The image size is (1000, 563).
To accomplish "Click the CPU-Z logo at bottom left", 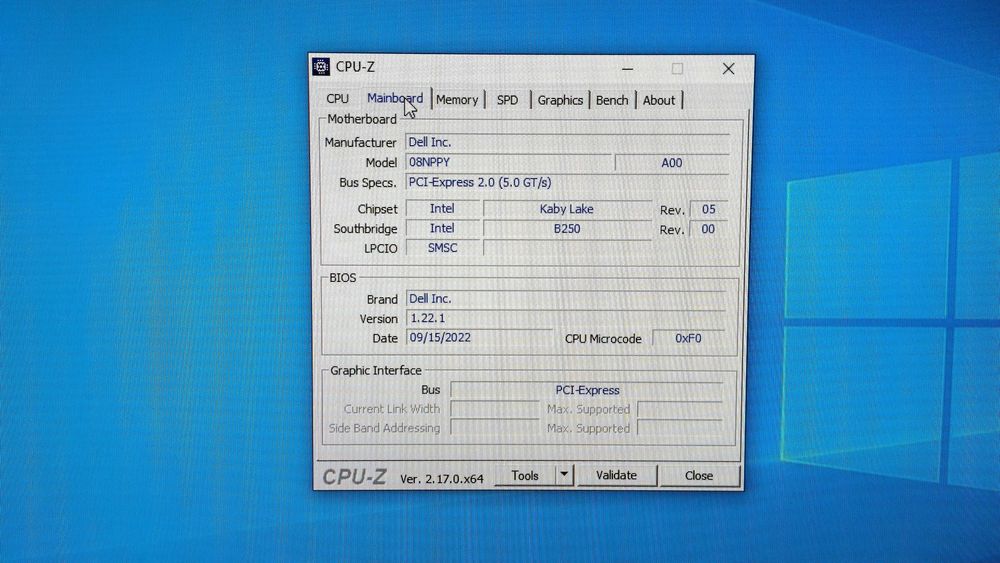I will click(354, 476).
